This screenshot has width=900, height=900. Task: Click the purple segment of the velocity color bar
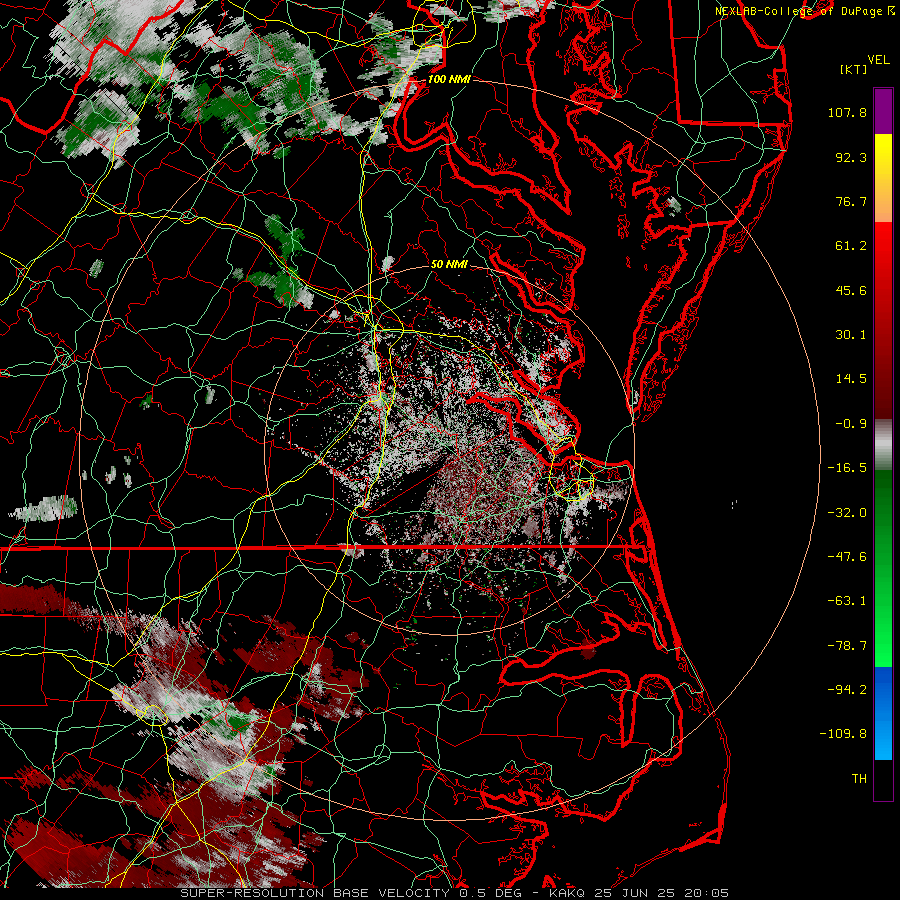[883, 111]
